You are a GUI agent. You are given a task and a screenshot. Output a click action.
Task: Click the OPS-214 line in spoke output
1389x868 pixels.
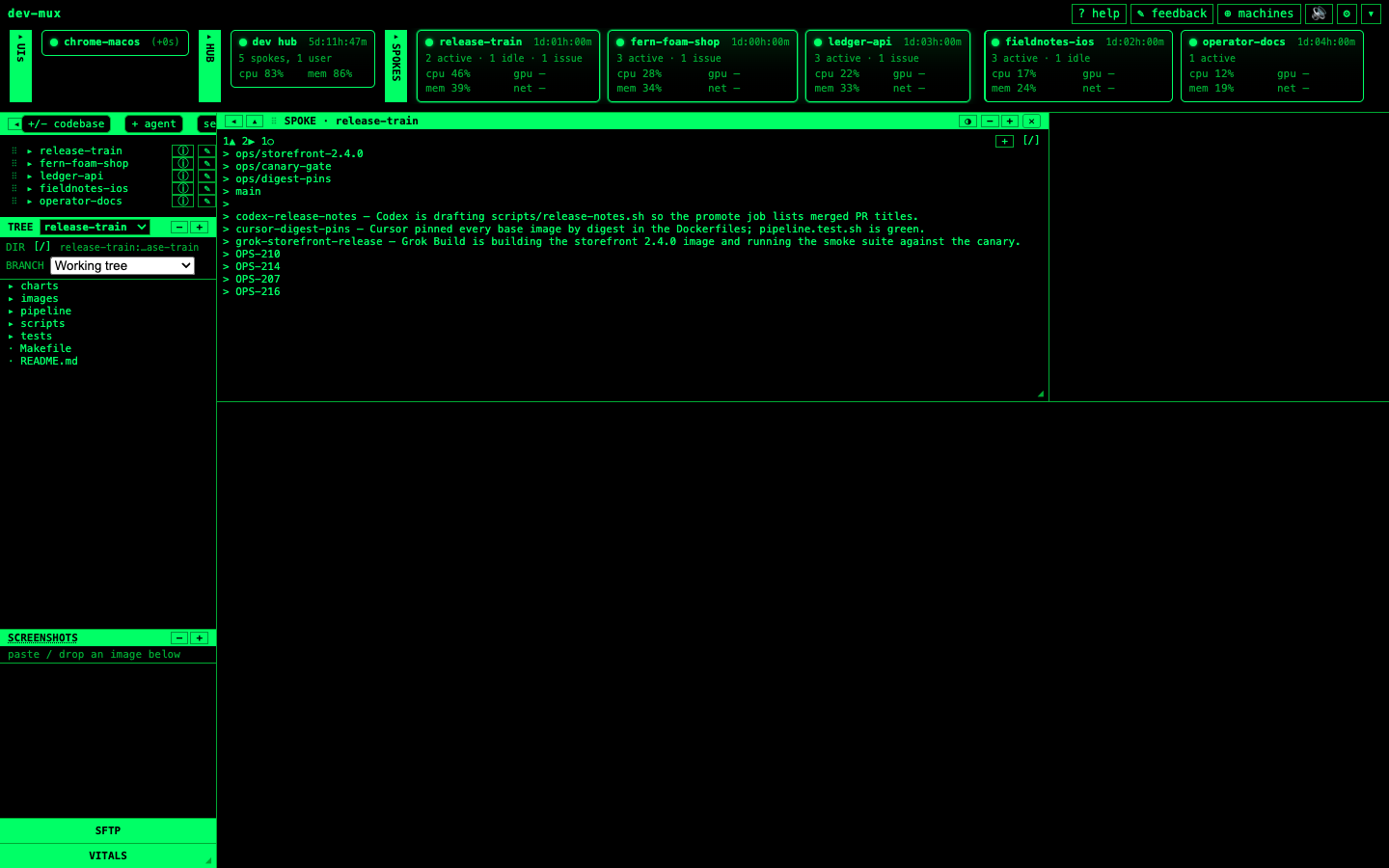coord(258,267)
